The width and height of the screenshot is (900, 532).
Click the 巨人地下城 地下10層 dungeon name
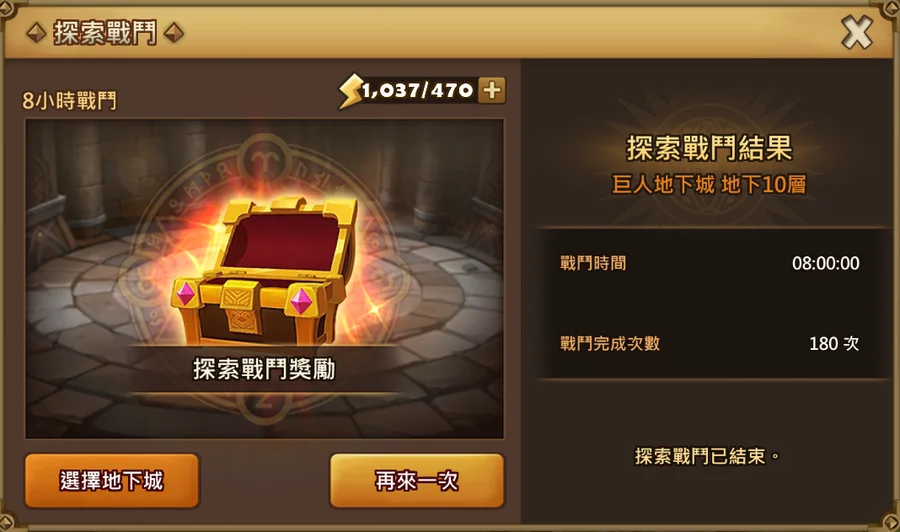709,185
